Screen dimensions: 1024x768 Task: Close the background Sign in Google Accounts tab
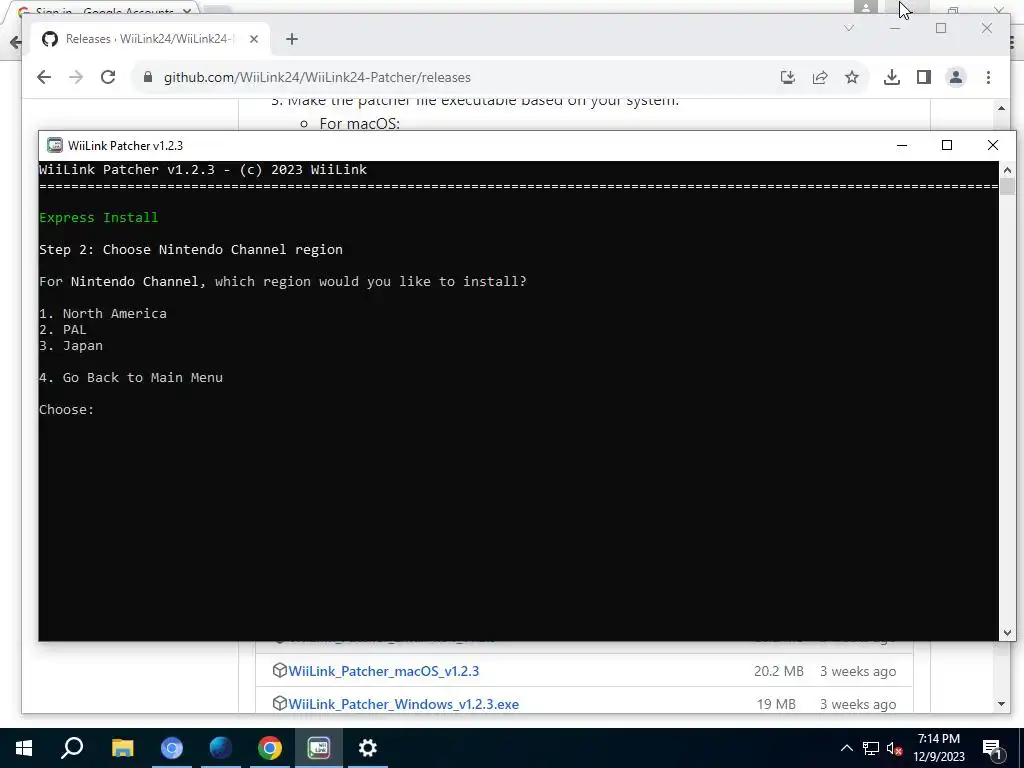click(x=187, y=10)
